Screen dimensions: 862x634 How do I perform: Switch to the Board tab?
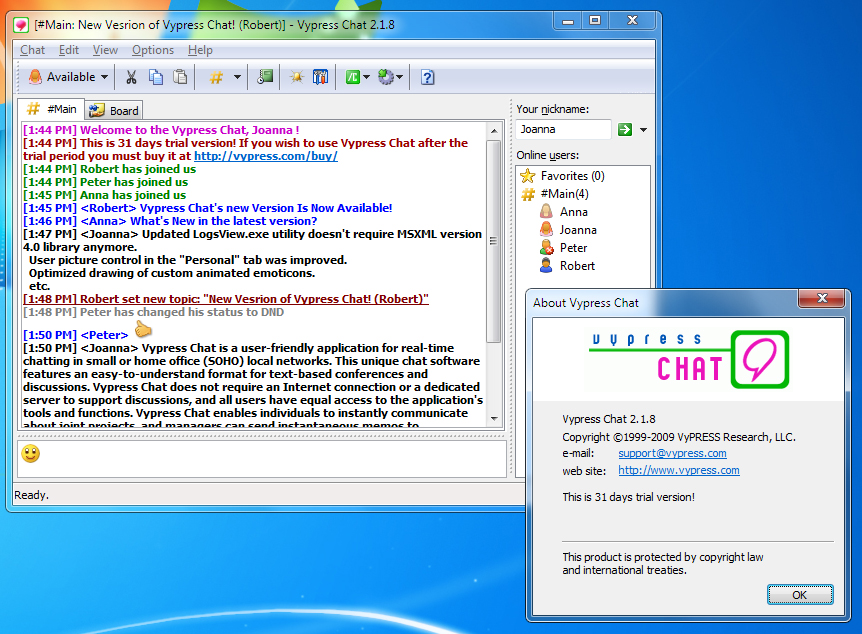coord(114,111)
